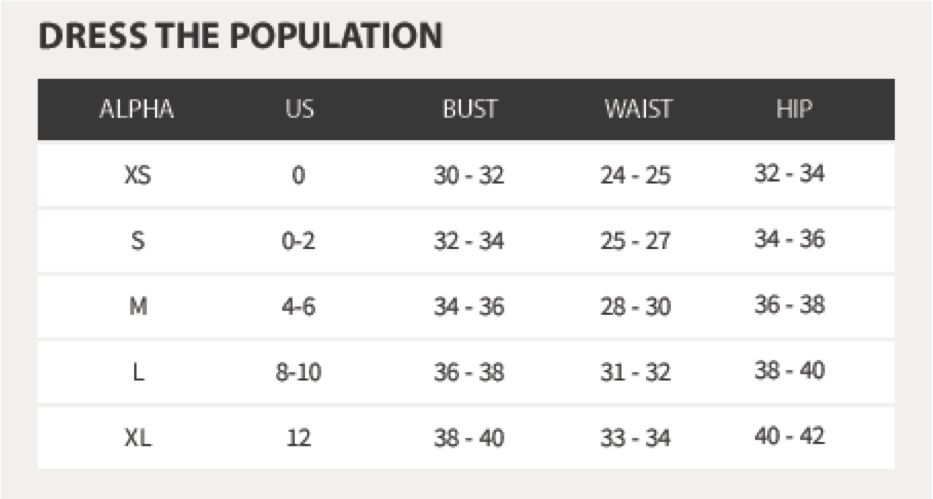Select bust measurement 38 - 40
Image resolution: width=933 pixels, height=499 pixels.
point(468,438)
